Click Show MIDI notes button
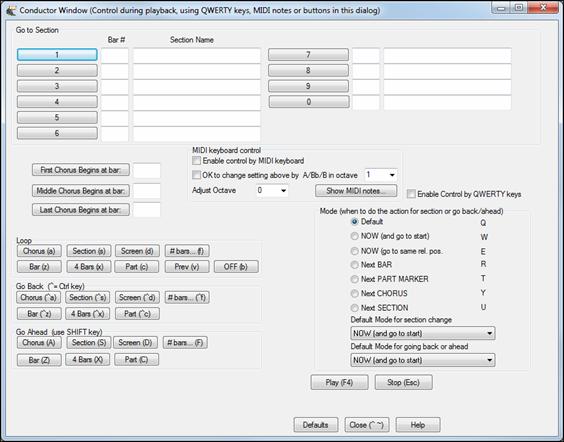The image size is (564, 442). tap(356, 191)
